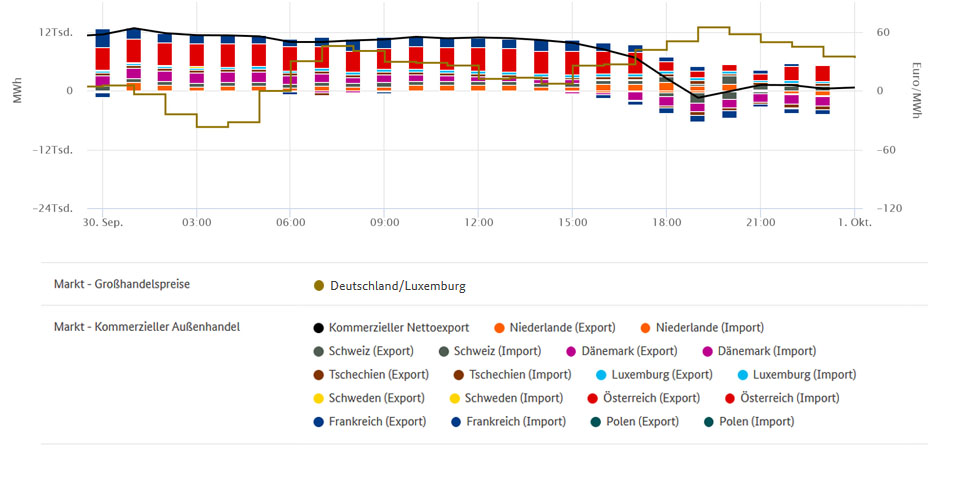Toggle Schweiz (Export) legend item
This screenshot has width=960, height=500.
point(364,351)
